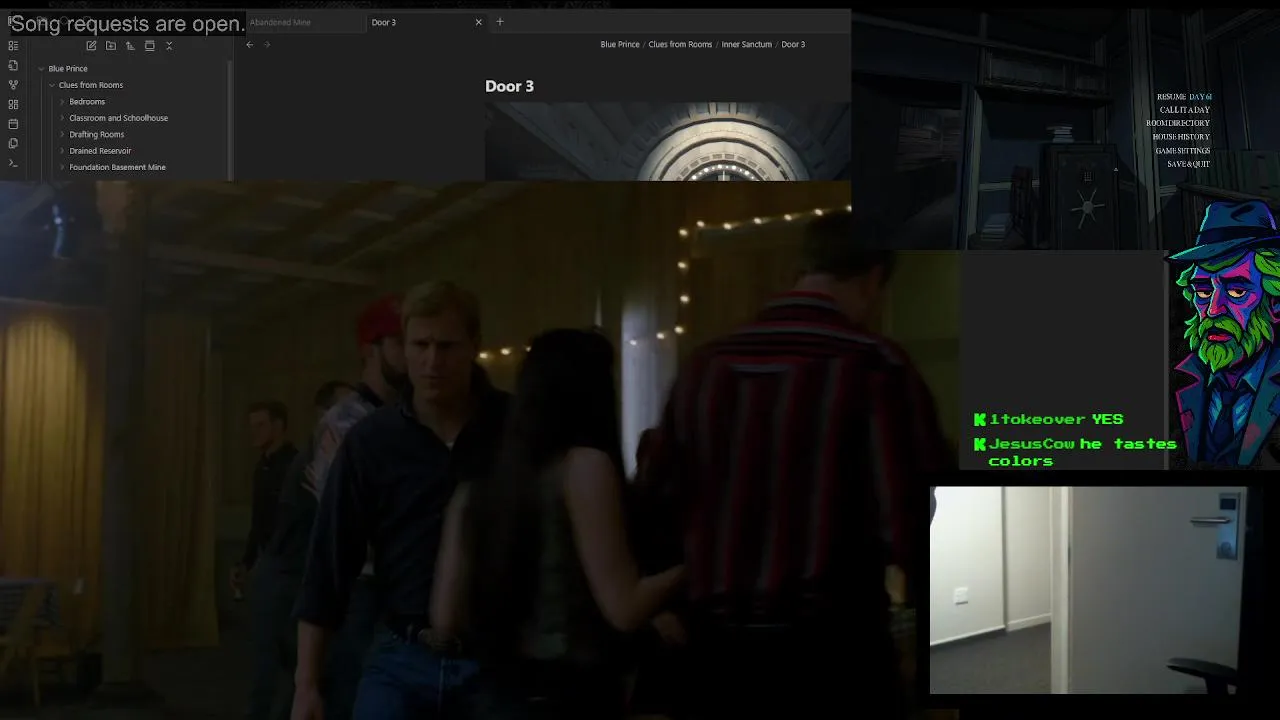This screenshot has width=1280, height=720.
Task: Choose Call It A Day in game menu
Action: tap(1185, 110)
